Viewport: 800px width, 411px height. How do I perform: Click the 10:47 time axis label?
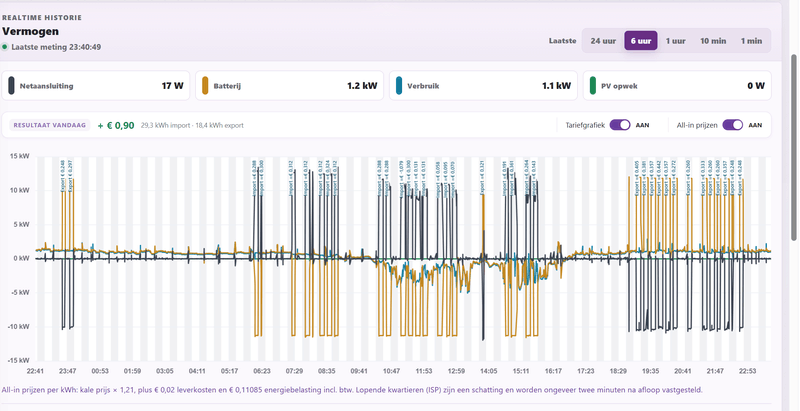click(x=391, y=371)
